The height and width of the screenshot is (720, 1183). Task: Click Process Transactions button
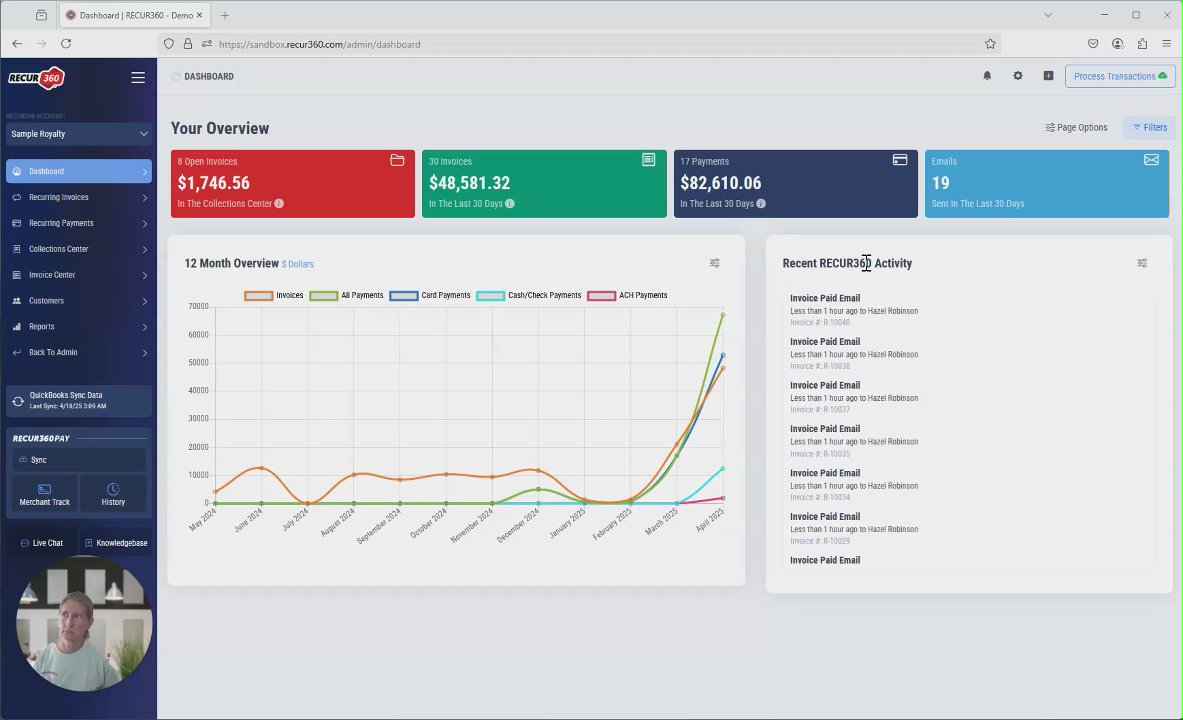pyautogui.click(x=1120, y=76)
